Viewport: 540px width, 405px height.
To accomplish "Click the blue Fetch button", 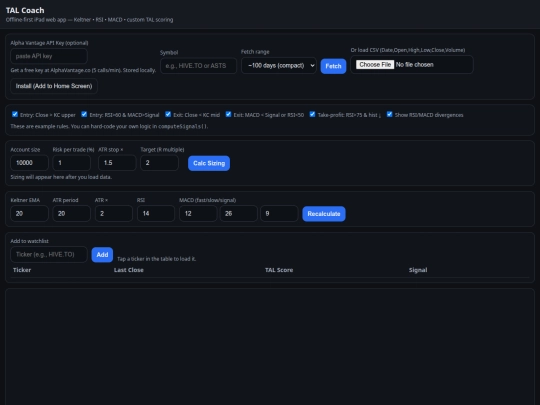I will (x=333, y=66).
